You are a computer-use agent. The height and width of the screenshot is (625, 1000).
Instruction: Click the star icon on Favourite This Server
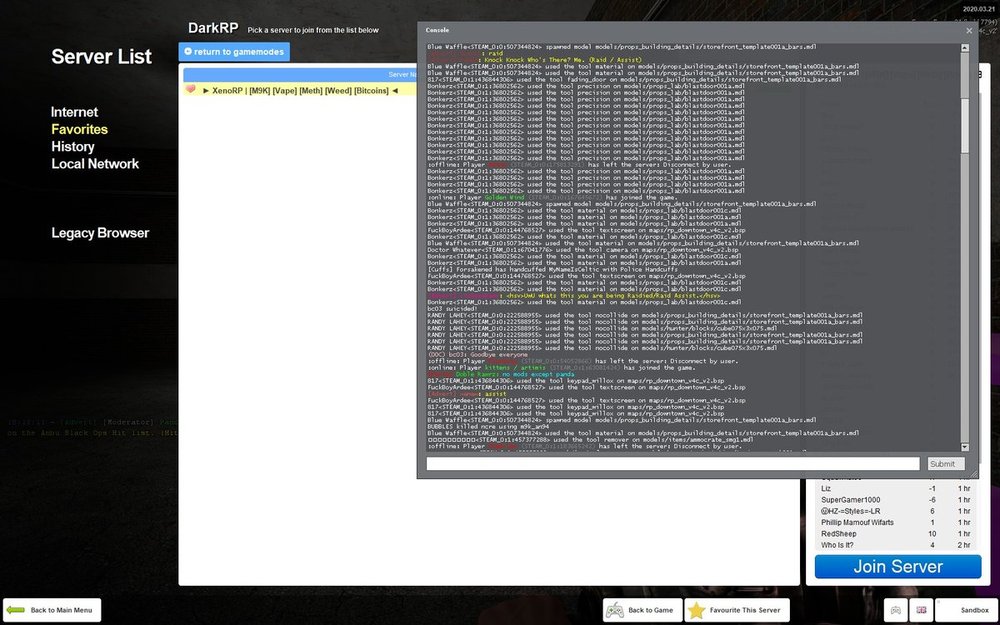(x=695, y=610)
